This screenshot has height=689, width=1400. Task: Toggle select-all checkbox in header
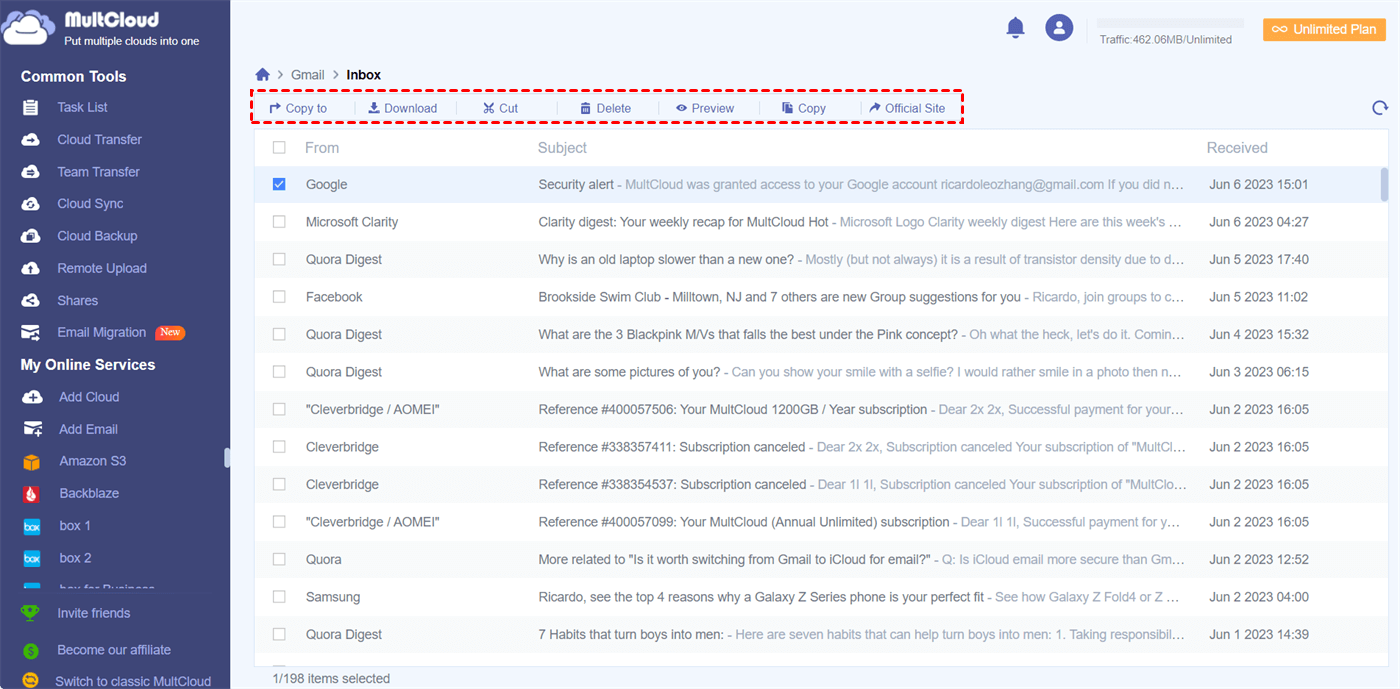pos(279,147)
